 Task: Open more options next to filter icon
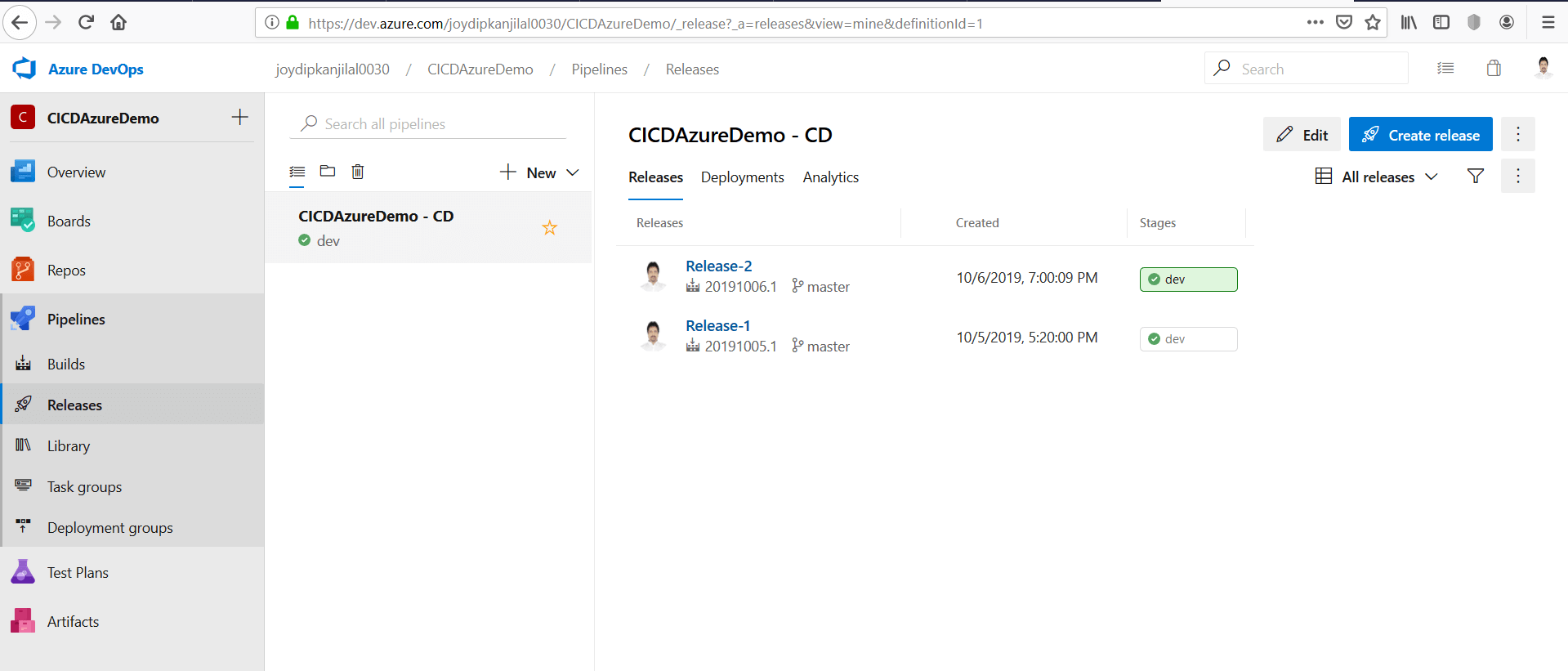coord(1518,176)
